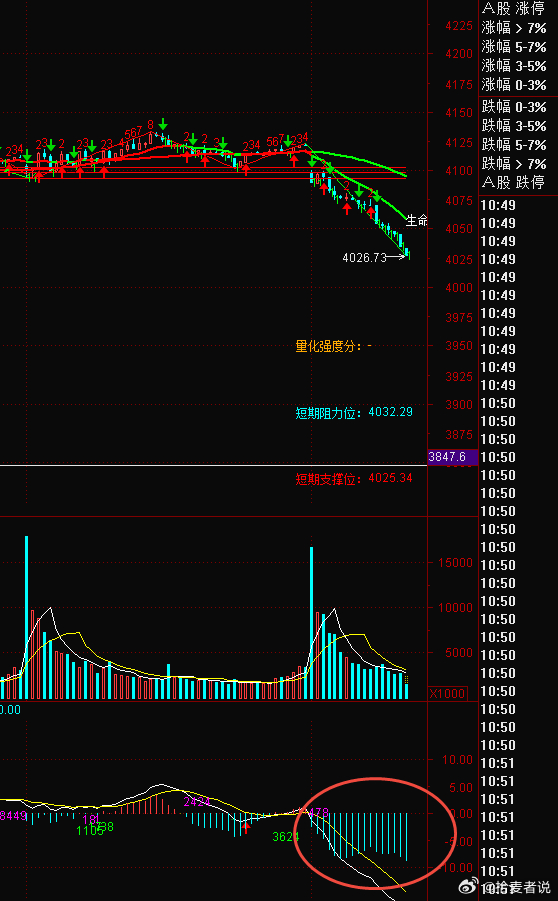Click the 4000 price axis label
Image resolution: width=558 pixels, height=901 pixels.
[459, 287]
